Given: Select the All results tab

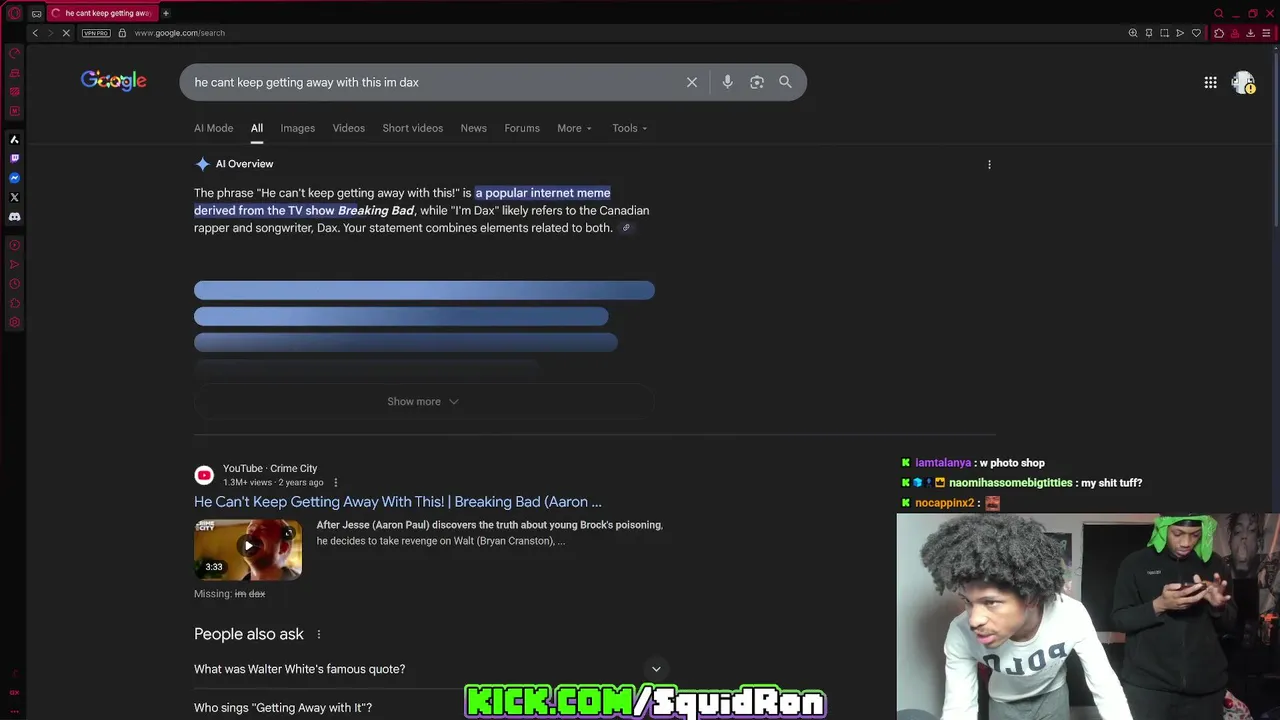Looking at the screenshot, I should click(257, 128).
